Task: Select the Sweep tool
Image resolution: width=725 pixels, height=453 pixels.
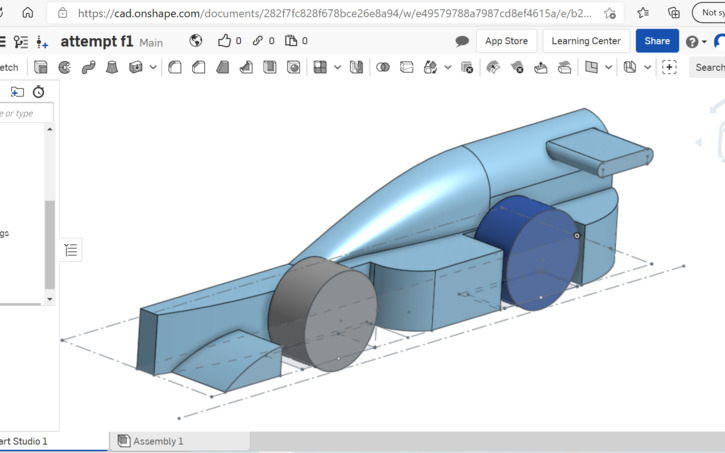Action: [x=88, y=67]
